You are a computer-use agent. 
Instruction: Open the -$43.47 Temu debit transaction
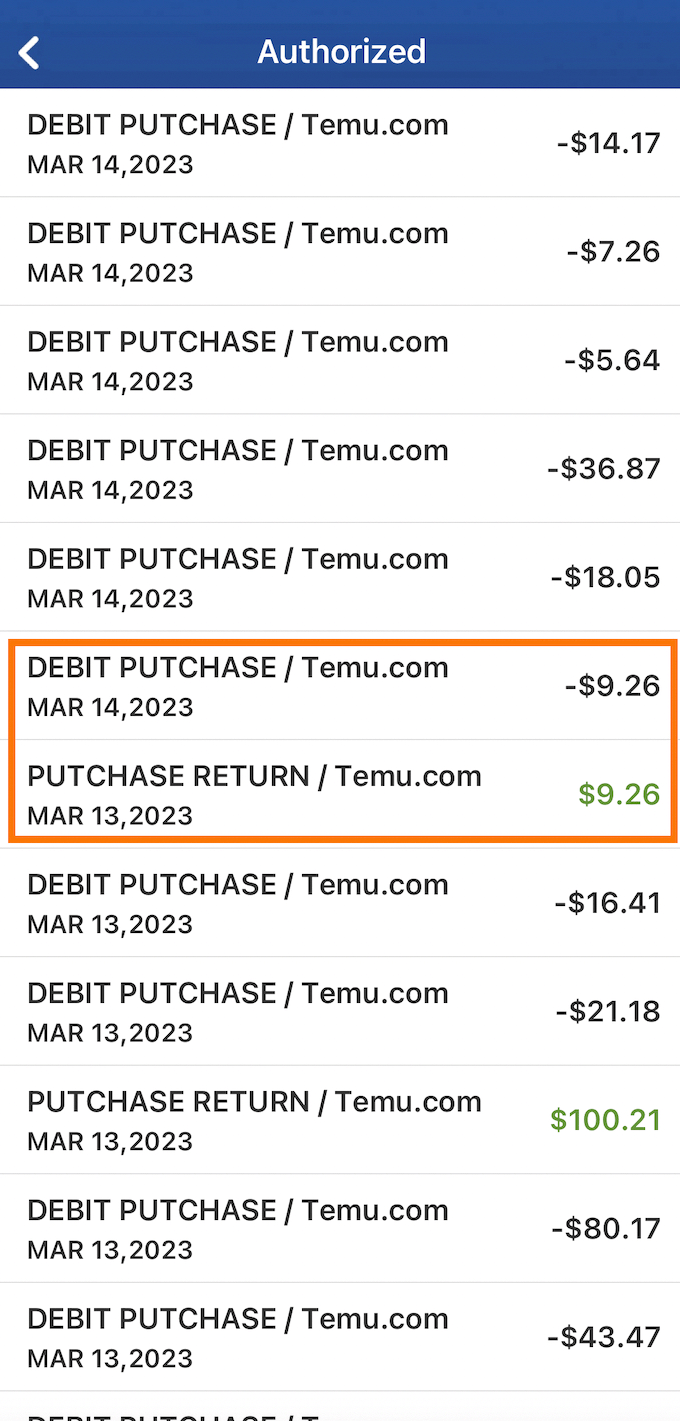click(340, 1337)
